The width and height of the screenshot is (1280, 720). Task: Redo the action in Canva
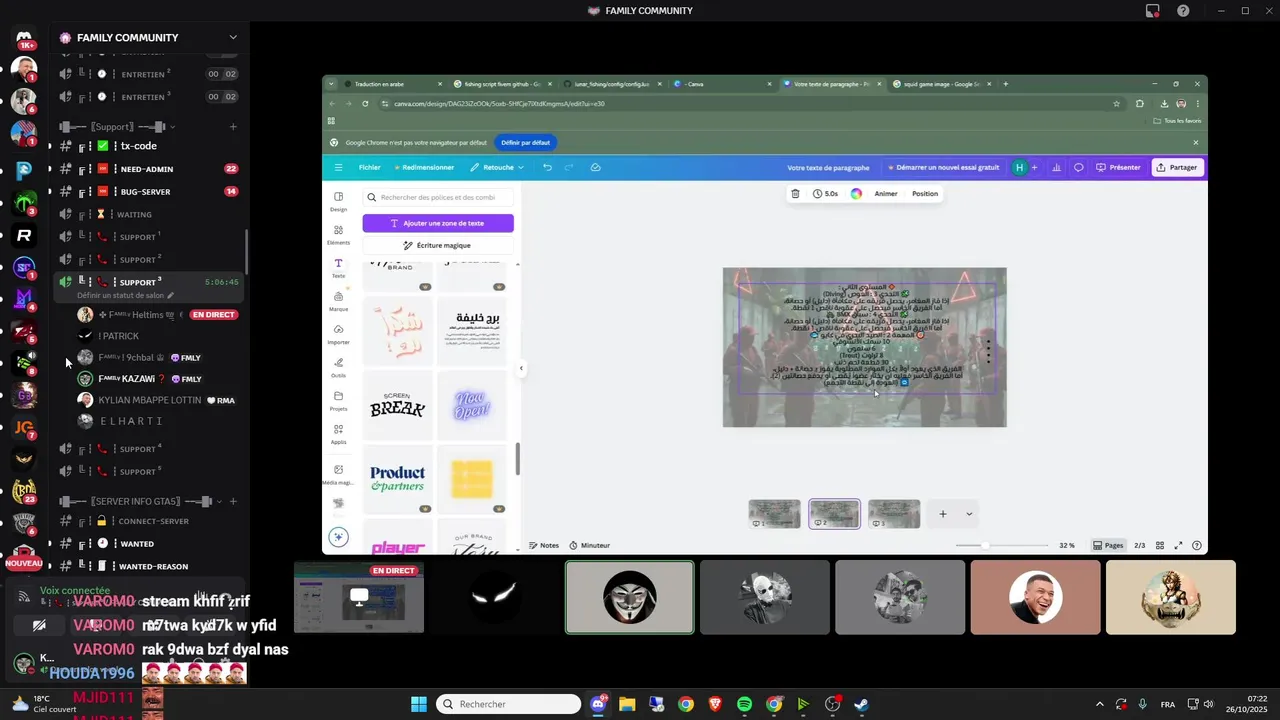point(570,167)
